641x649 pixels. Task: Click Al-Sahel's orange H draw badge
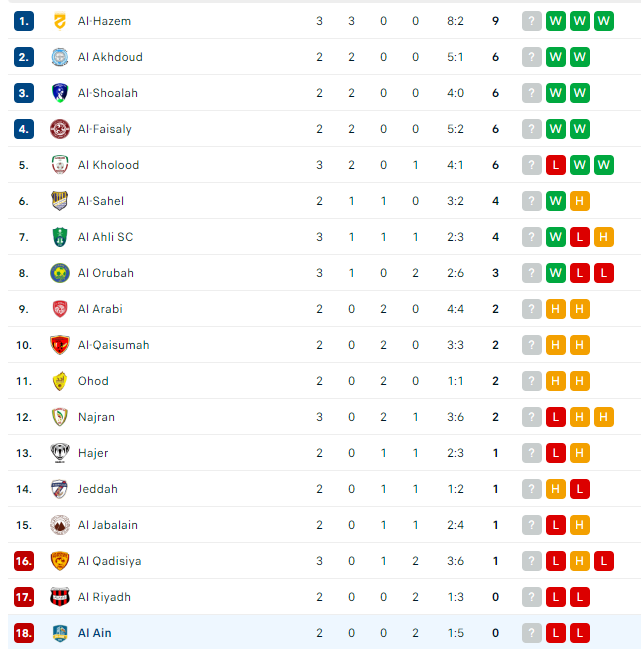pyautogui.click(x=580, y=201)
